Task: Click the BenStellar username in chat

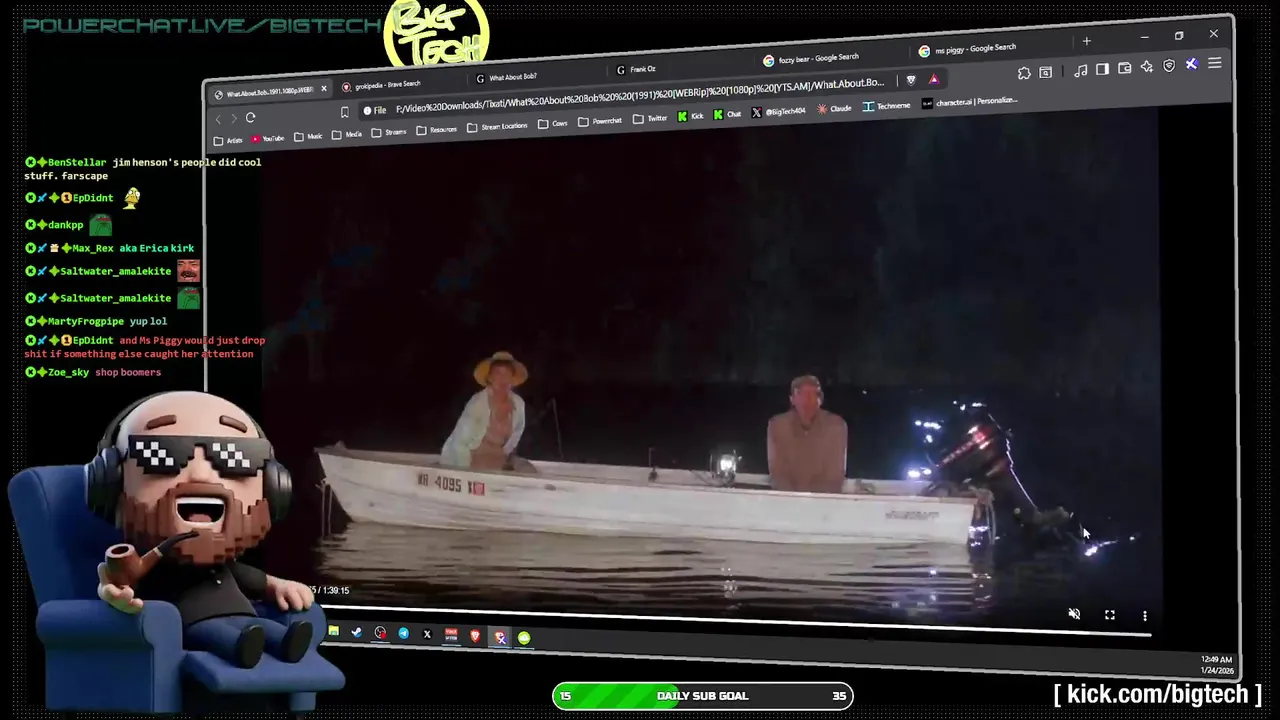Action: (x=77, y=162)
